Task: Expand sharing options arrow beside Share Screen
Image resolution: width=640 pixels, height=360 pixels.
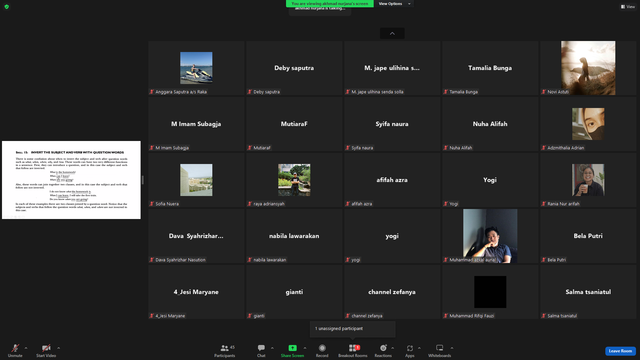Action: [304, 348]
